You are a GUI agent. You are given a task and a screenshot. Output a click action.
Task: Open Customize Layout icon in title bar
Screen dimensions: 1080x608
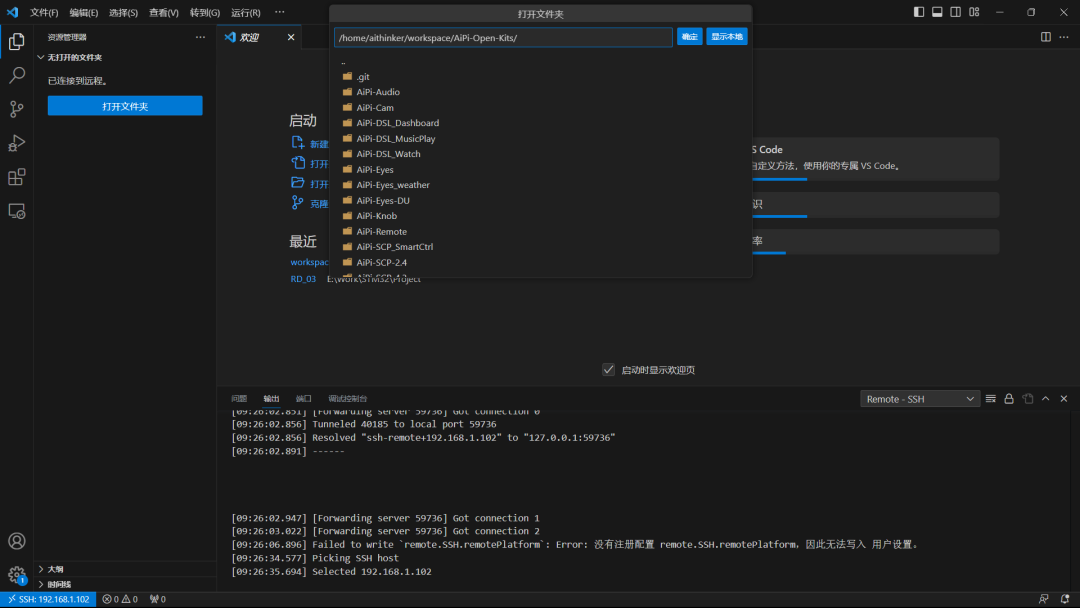coord(975,12)
